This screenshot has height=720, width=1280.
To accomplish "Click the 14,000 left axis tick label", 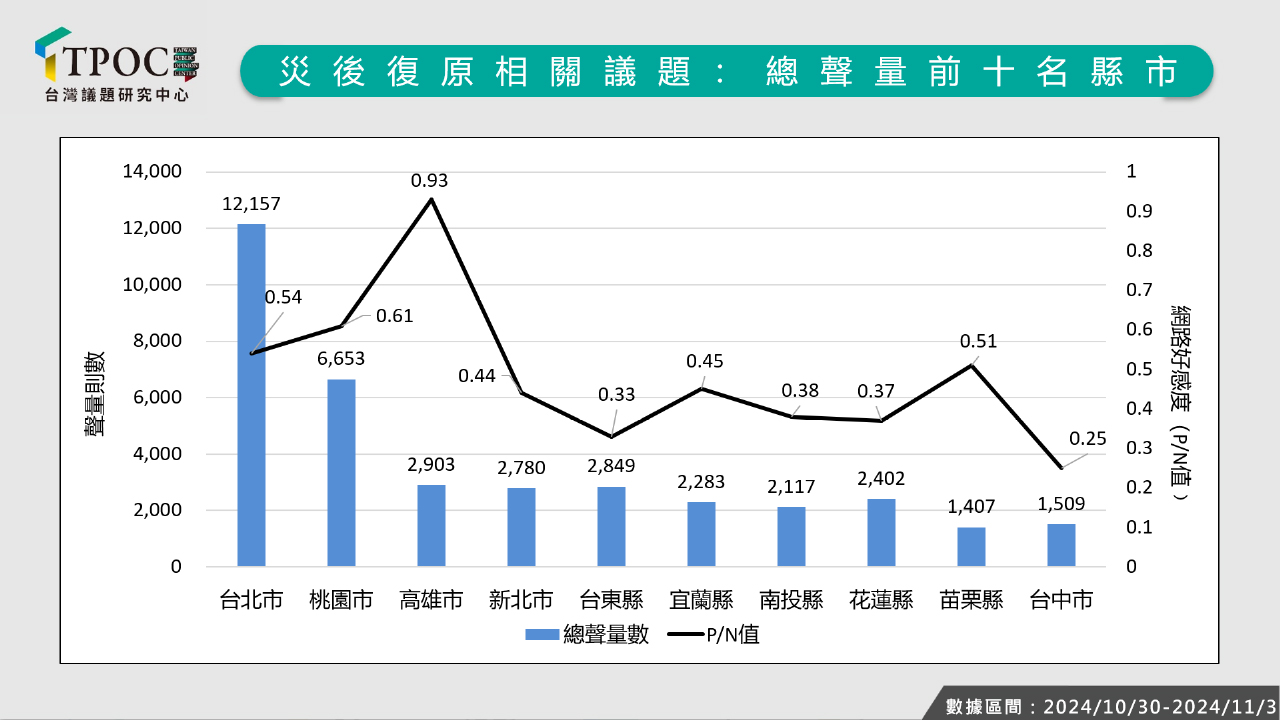I will [x=152, y=171].
